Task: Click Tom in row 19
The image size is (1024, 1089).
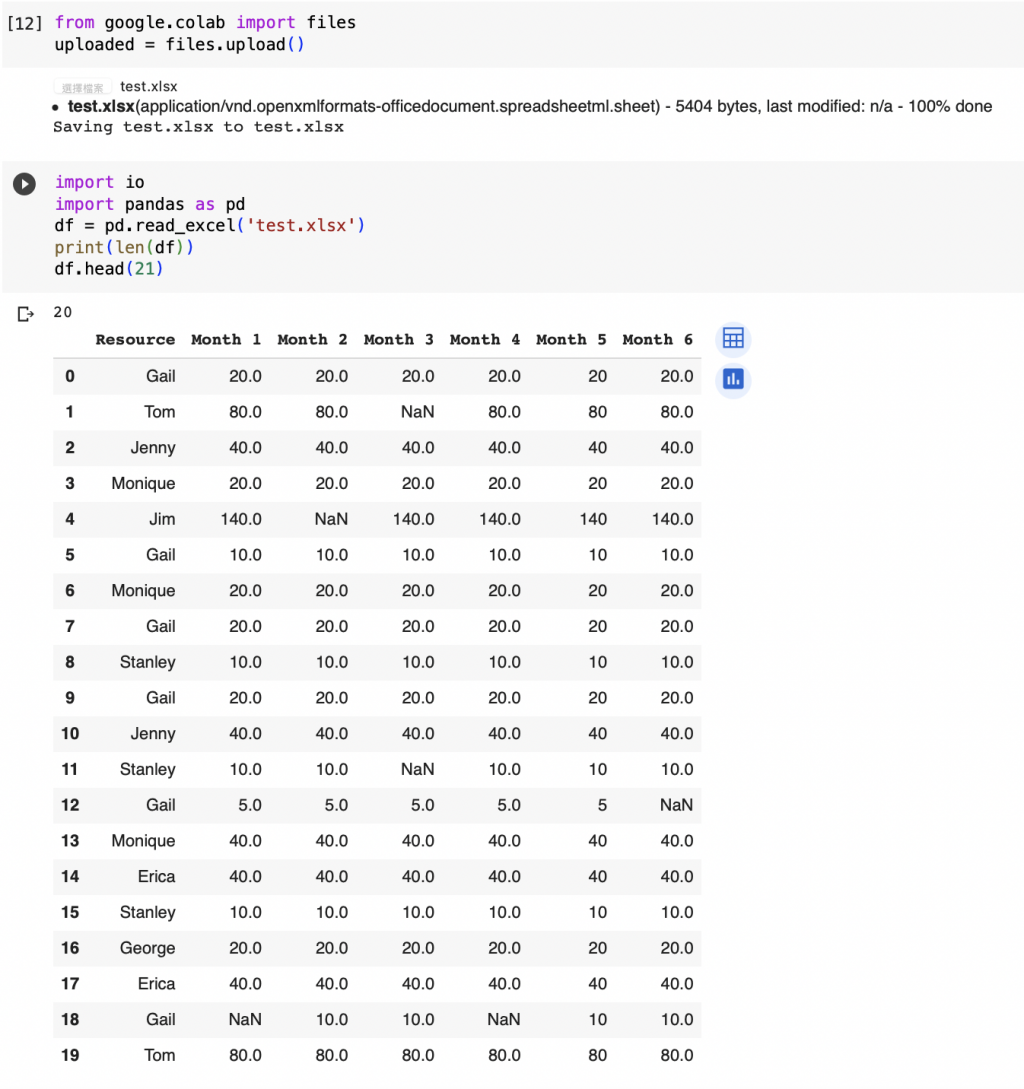Action: pyautogui.click(x=160, y=1056)
